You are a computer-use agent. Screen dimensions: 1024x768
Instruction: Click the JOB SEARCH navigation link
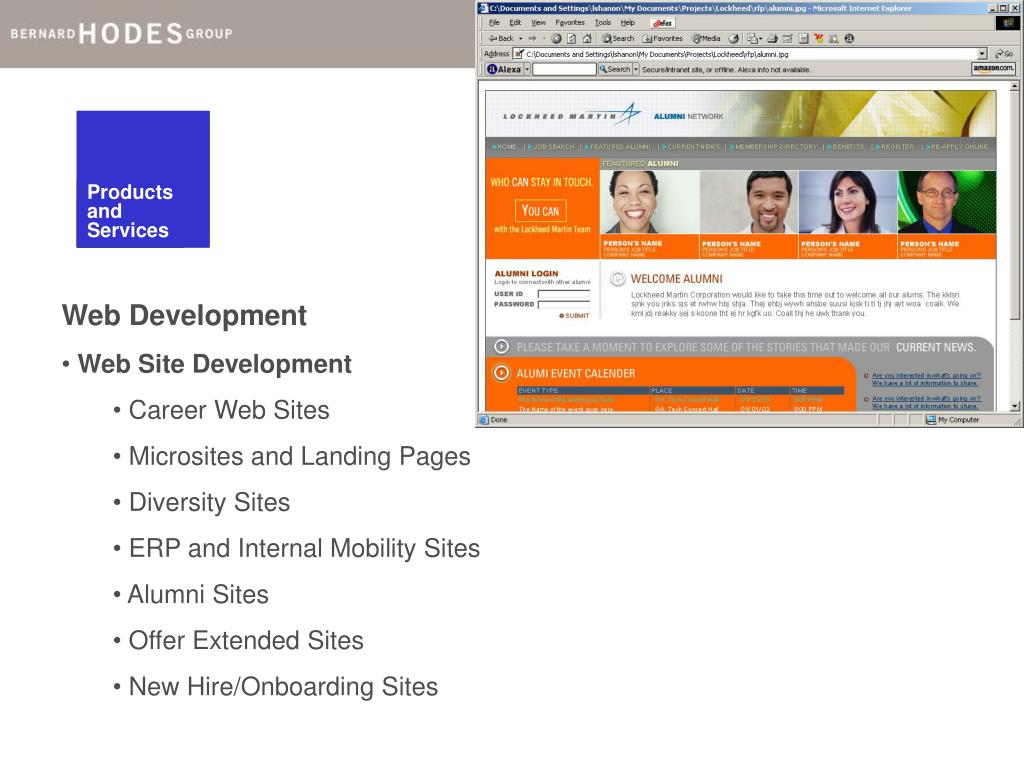click(x=552, y=147)
